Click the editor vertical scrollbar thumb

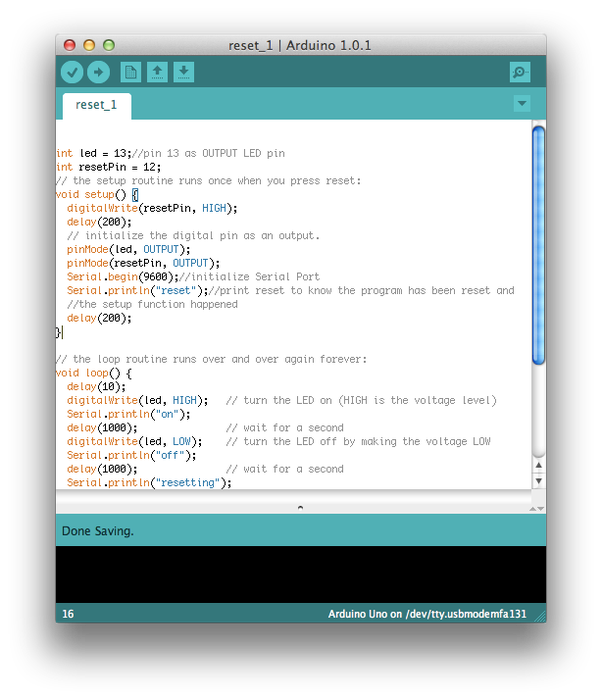(539, 245)
